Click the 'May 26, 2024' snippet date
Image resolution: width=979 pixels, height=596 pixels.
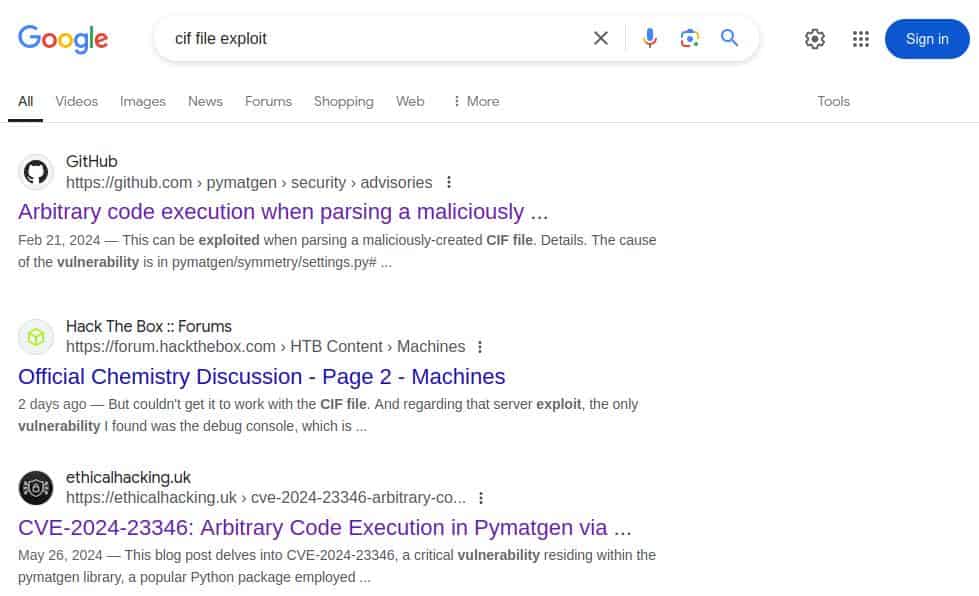(60, 555)
